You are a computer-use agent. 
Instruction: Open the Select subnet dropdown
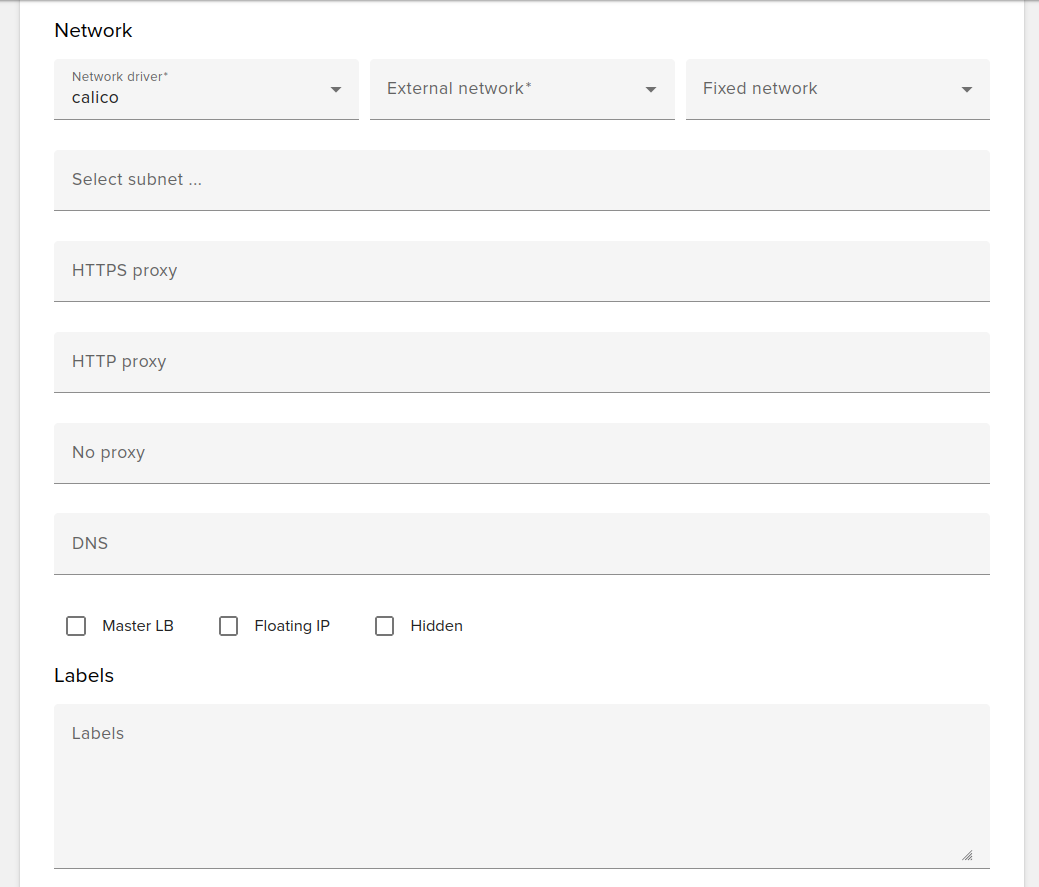click(520, 180)
